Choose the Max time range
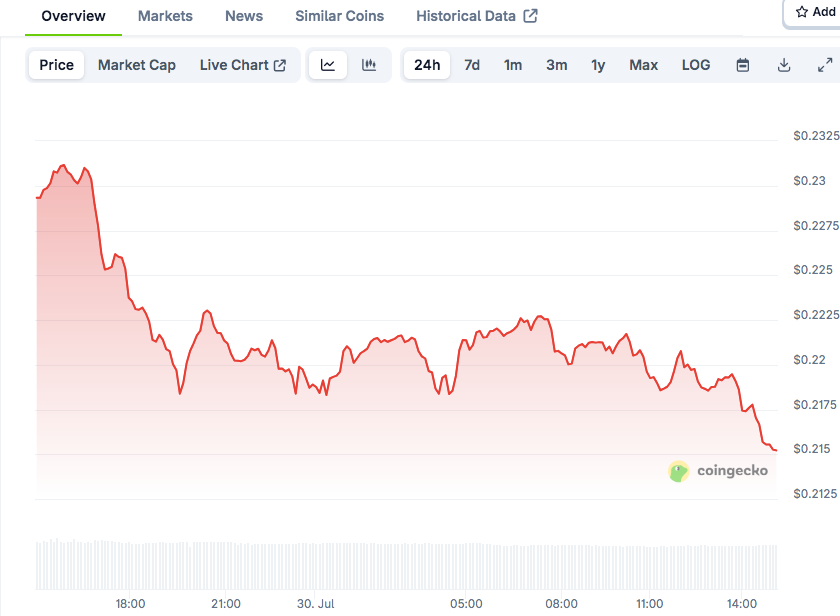Image resolution: width=840 pixels, height=616 pixels. pos(643,65)
